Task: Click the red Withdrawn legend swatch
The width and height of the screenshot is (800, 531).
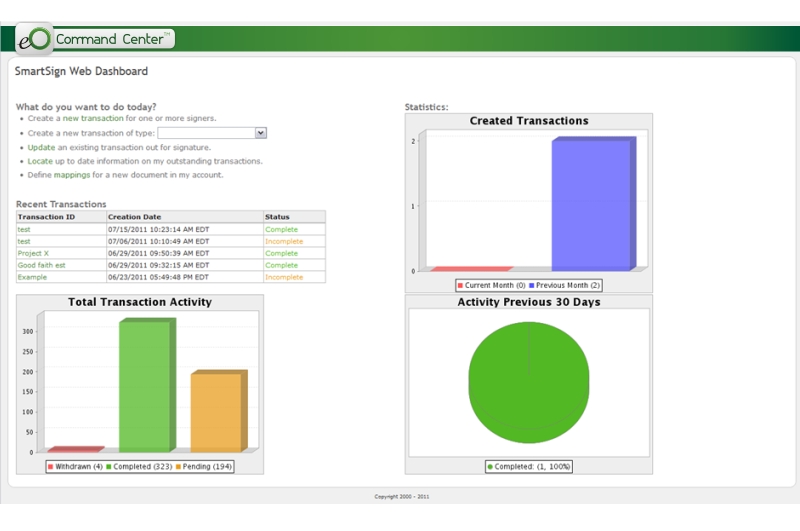Action: [x=51, y=467]
